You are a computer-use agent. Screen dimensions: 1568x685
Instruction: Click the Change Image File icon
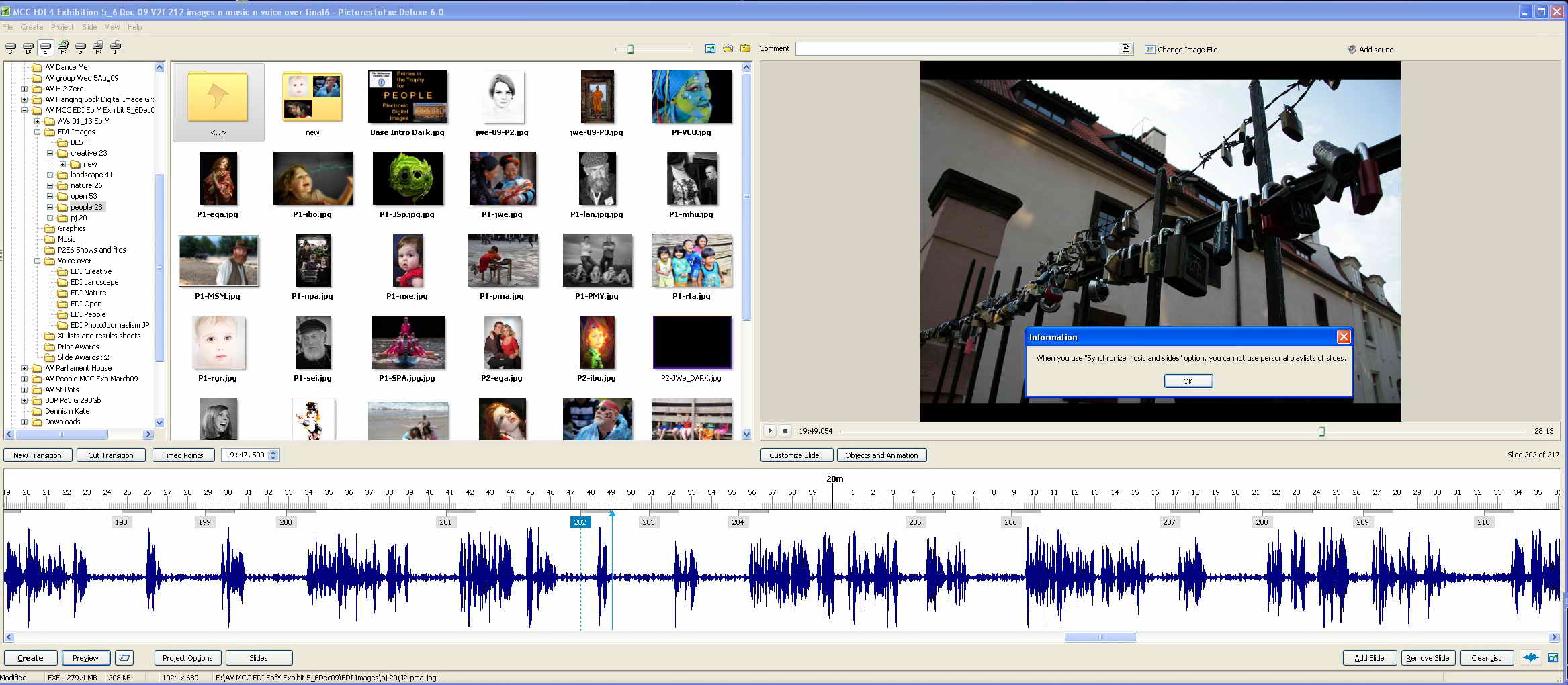pos(1149,49)
